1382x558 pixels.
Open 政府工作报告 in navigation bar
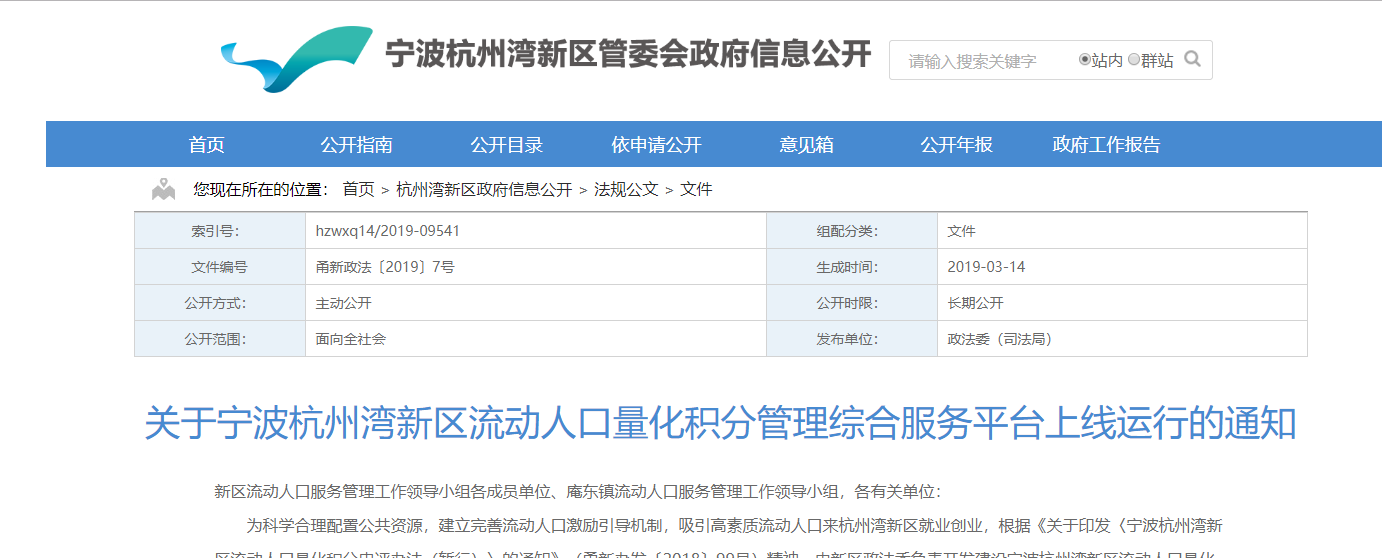(1106, 144)
